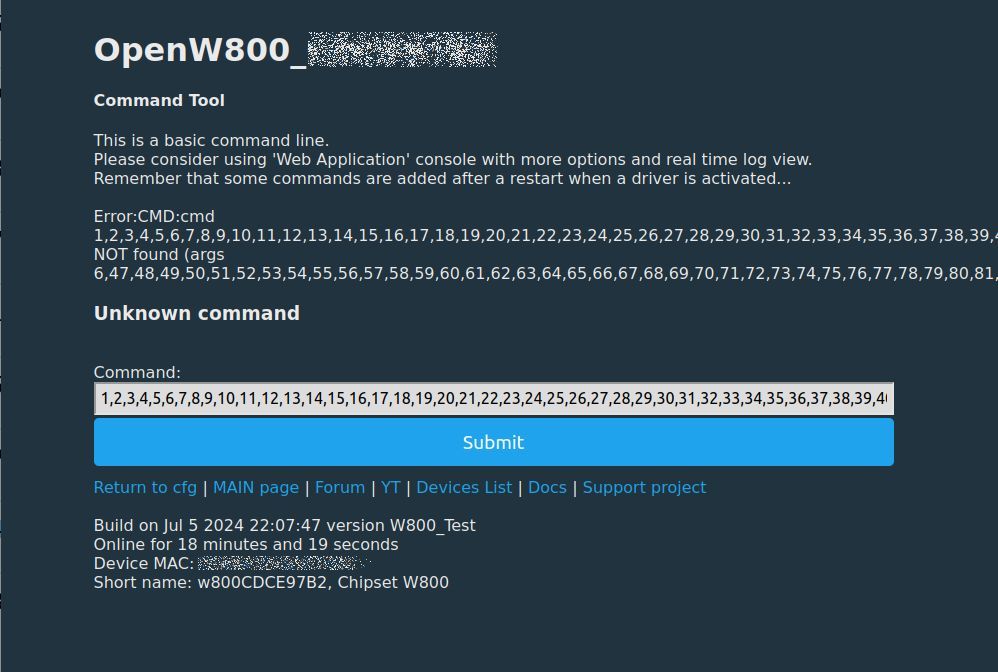Screen dimensions: 998x672
Task: Submit the entered command
Action: (x=493, y=442)
